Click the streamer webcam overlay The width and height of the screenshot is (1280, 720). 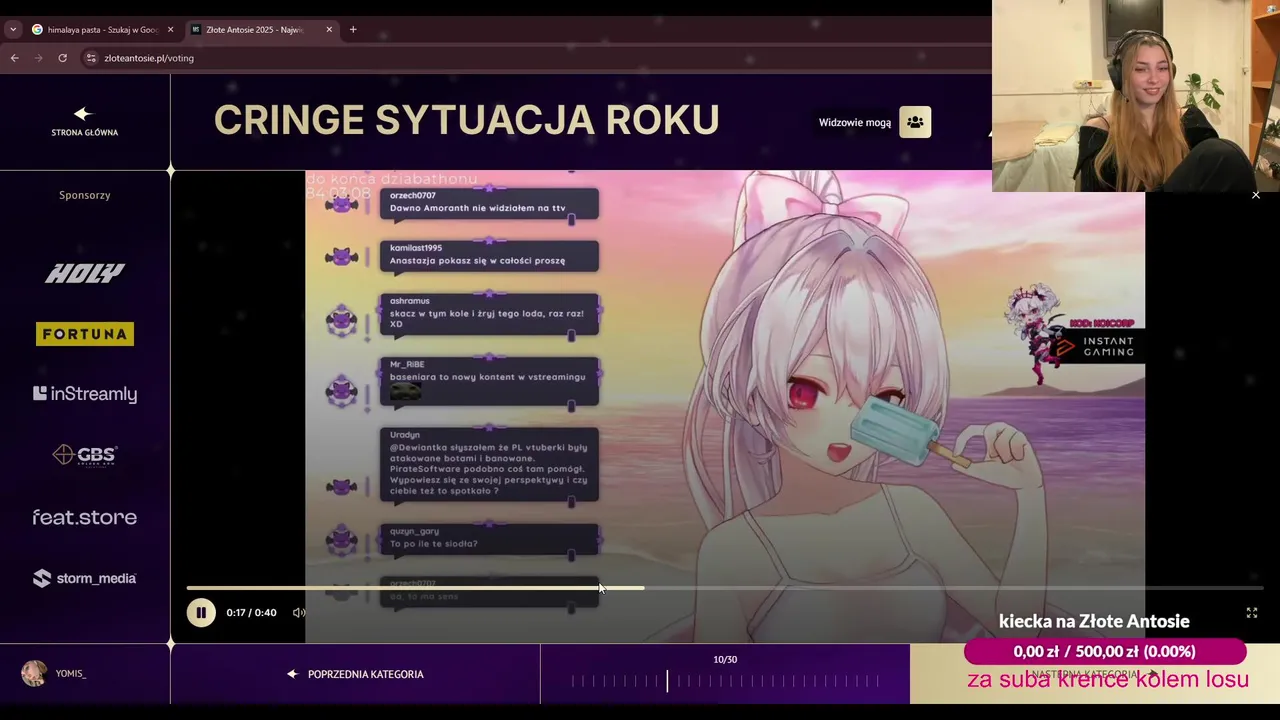(x=1136, y=96)
